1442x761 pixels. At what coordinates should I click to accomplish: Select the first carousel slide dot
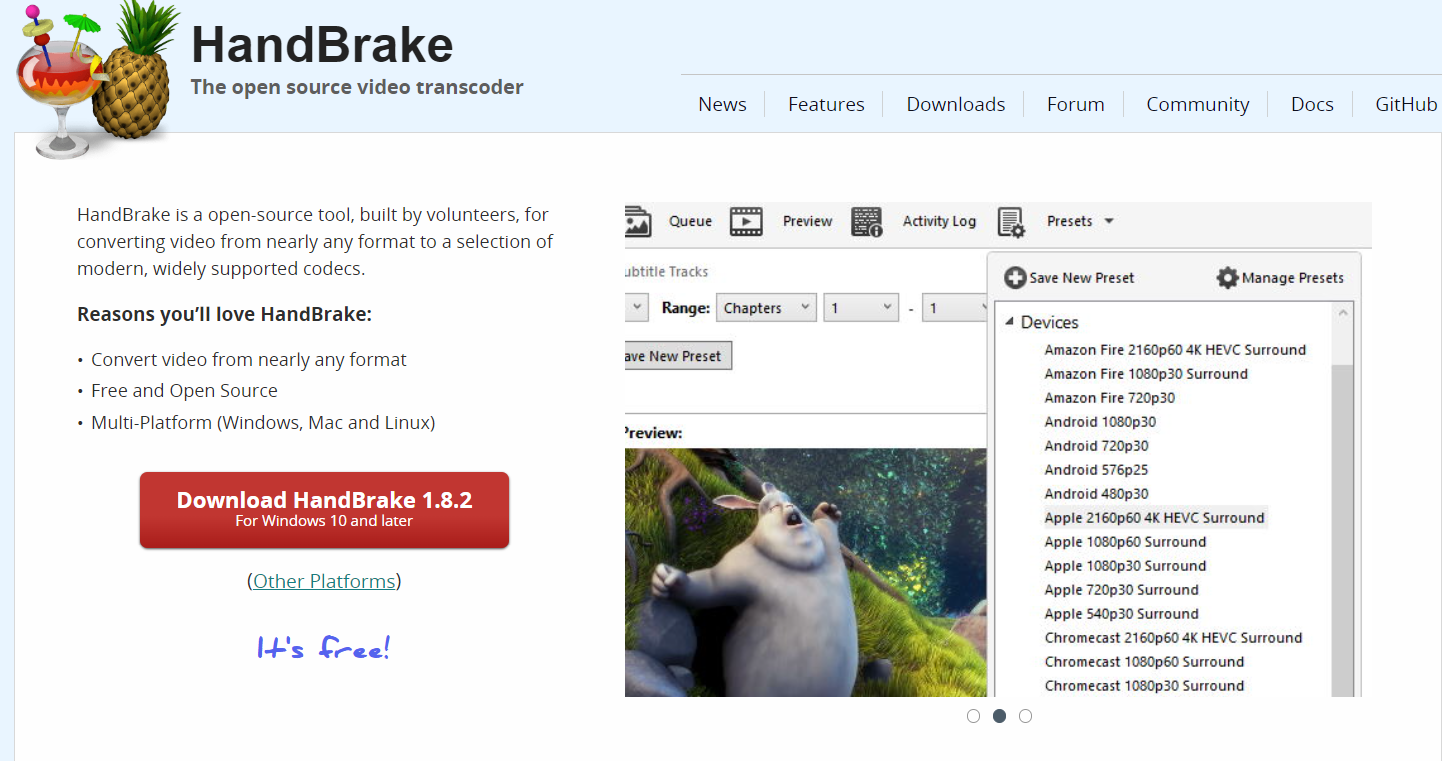973,716
